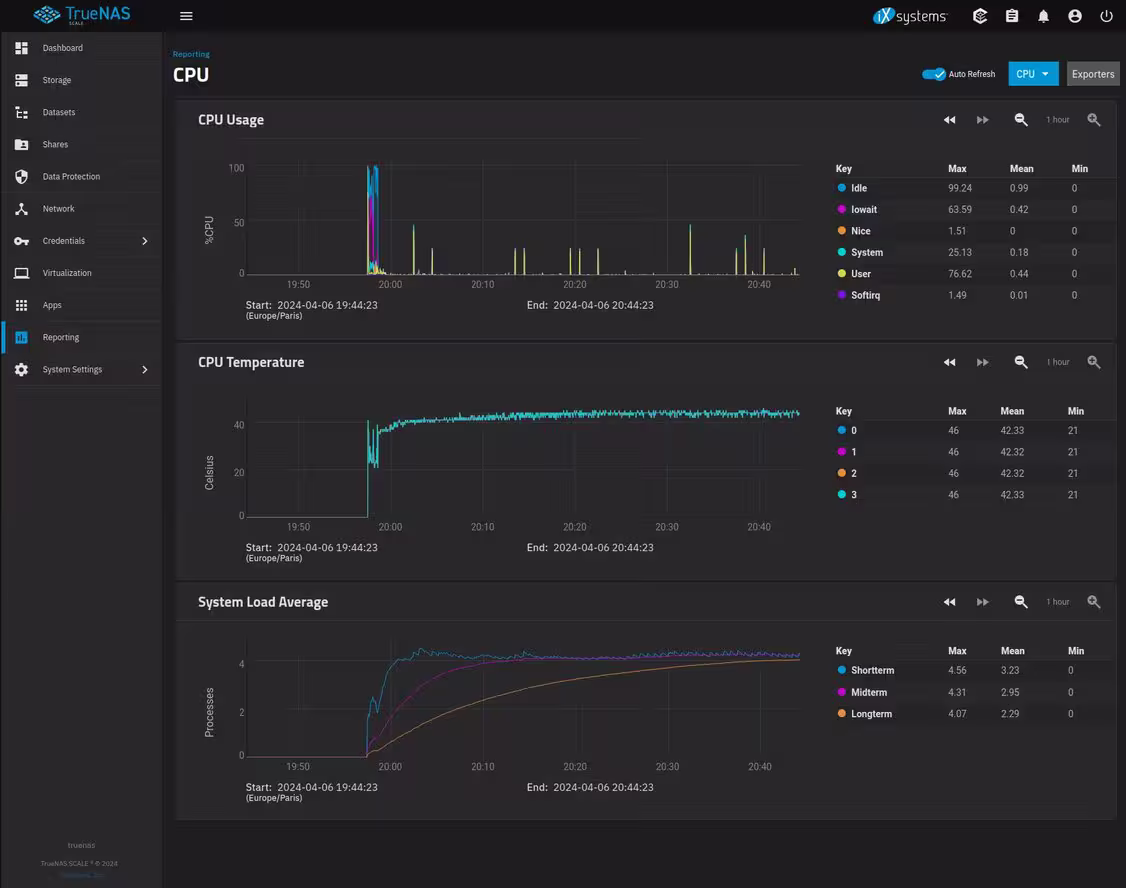Disable the Auto Refresh toggle
The width and height of the screenshot is (1126, 888).
934,74
